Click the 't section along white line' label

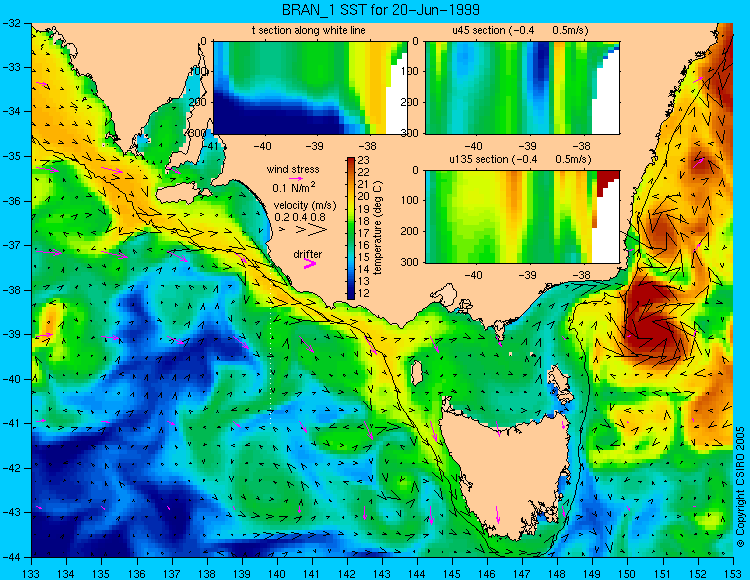[309, 31]
